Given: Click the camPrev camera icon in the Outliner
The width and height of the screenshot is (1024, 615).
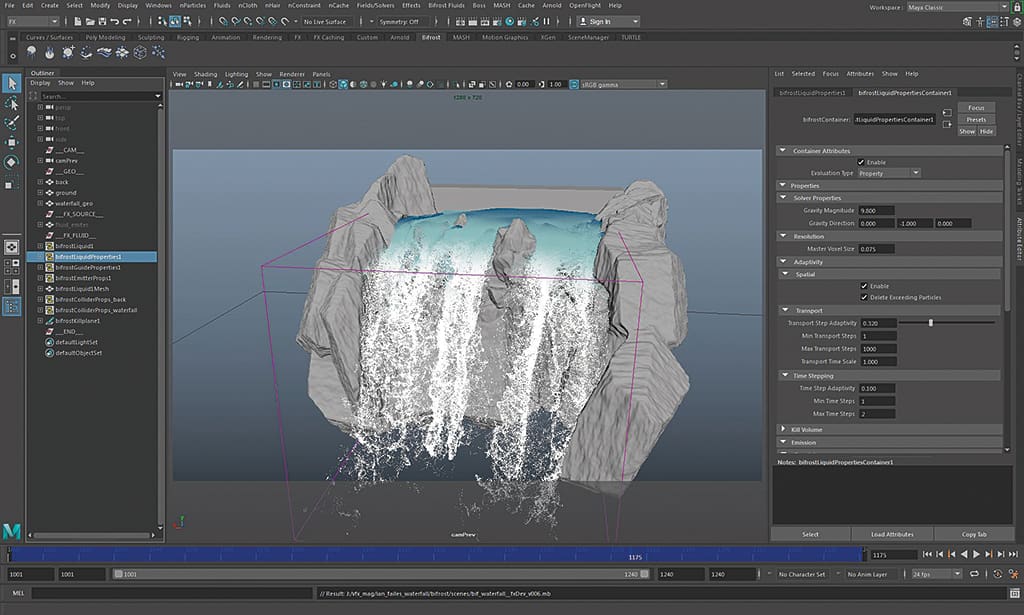Looking at the screenshot, I should pos(50,160).
